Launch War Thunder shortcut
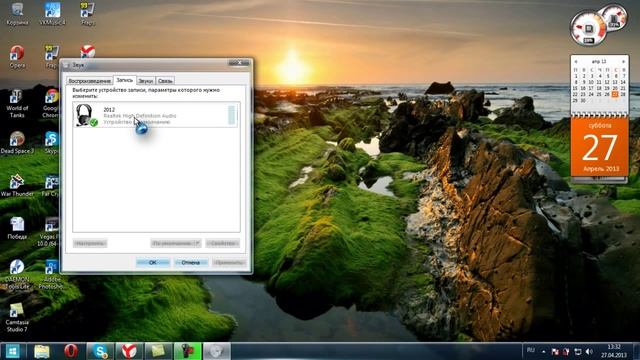This screenshot has width=640, height=360. tap(17, 186)
